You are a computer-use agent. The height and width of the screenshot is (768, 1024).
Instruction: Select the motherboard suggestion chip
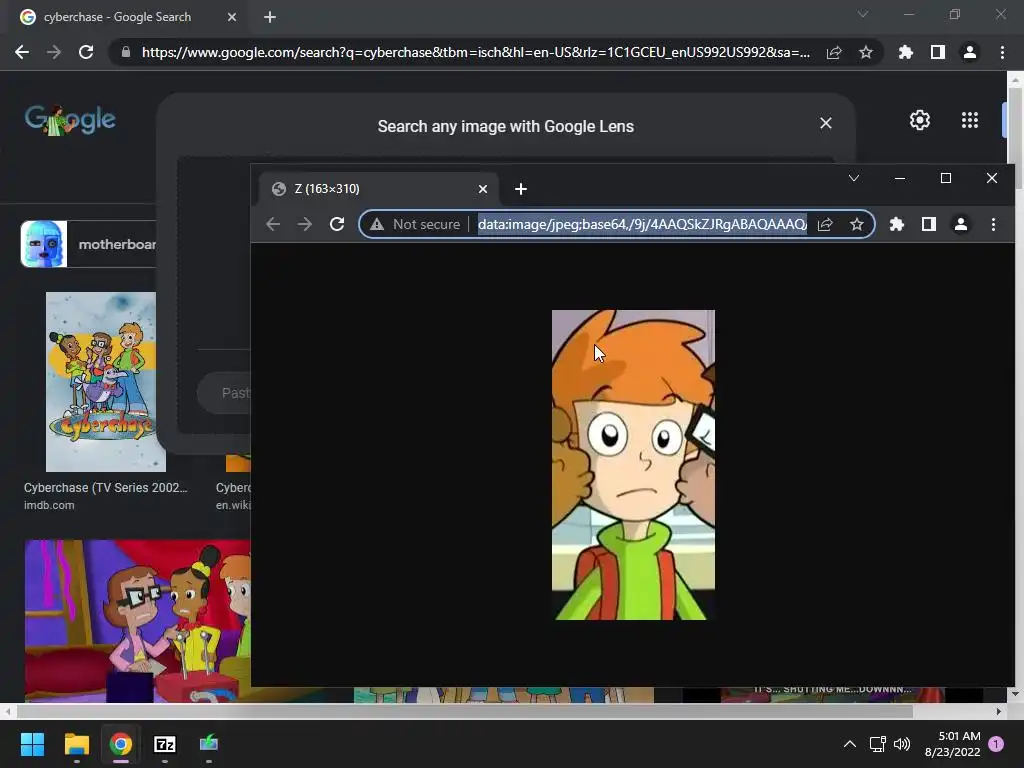click(89, 244)
